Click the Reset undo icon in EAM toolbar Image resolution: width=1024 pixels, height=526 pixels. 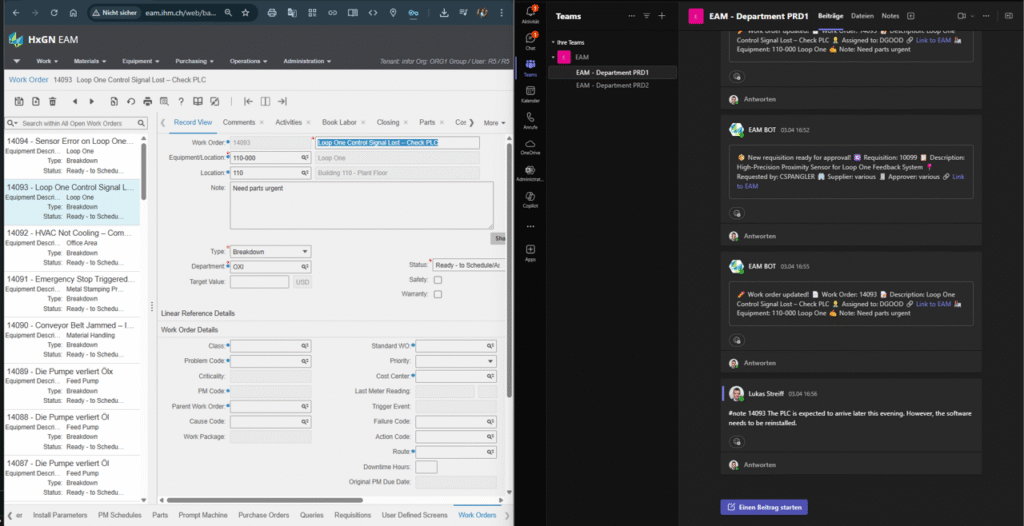click(131, 101)
